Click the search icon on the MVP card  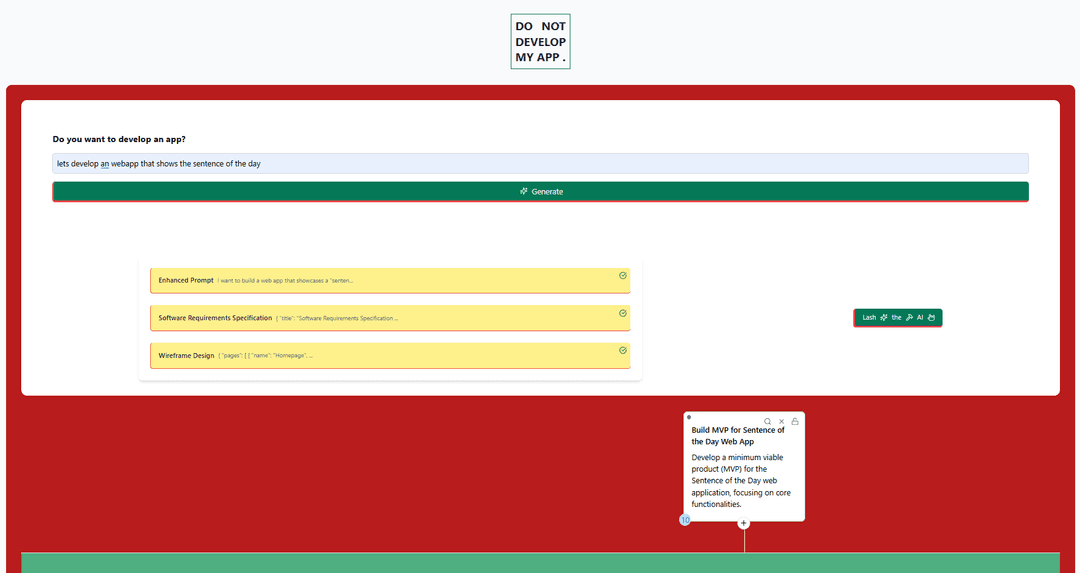768,422
